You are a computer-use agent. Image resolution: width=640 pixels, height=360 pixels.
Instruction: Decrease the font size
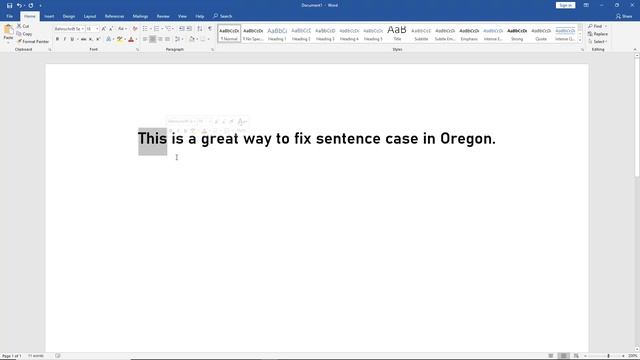point(111,29)
